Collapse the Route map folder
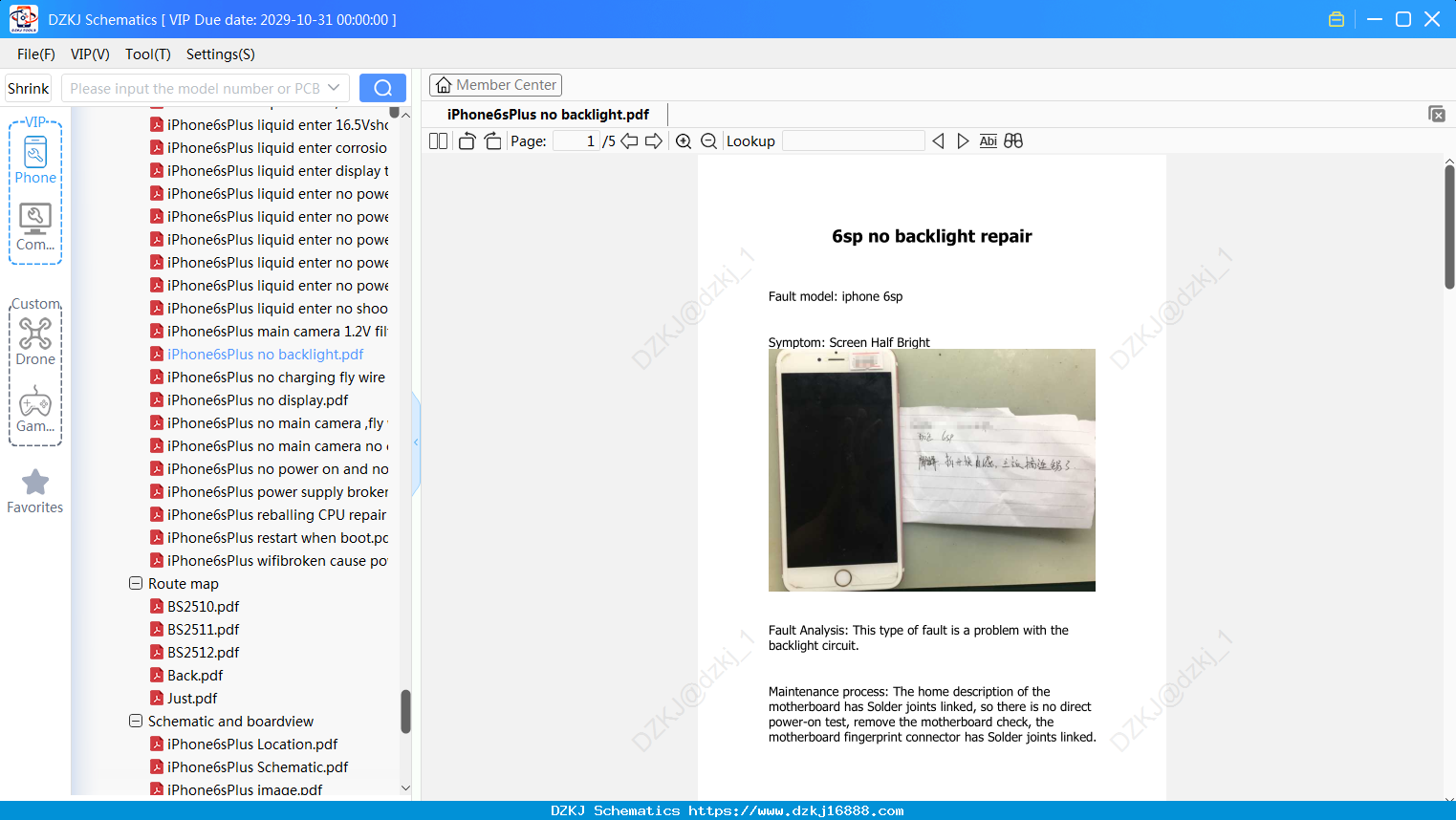This screenshot has width=1456, height=820. pos(136,583)
